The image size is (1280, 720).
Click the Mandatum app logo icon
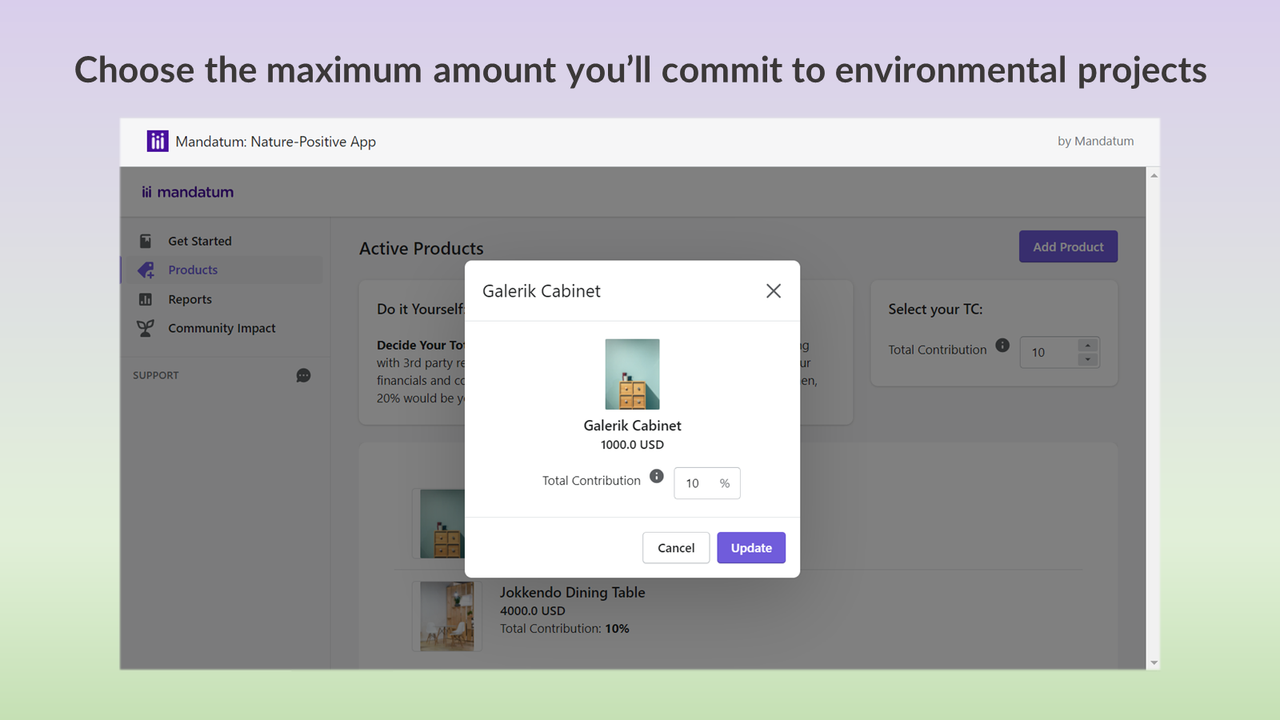click(x=157, y=141)
